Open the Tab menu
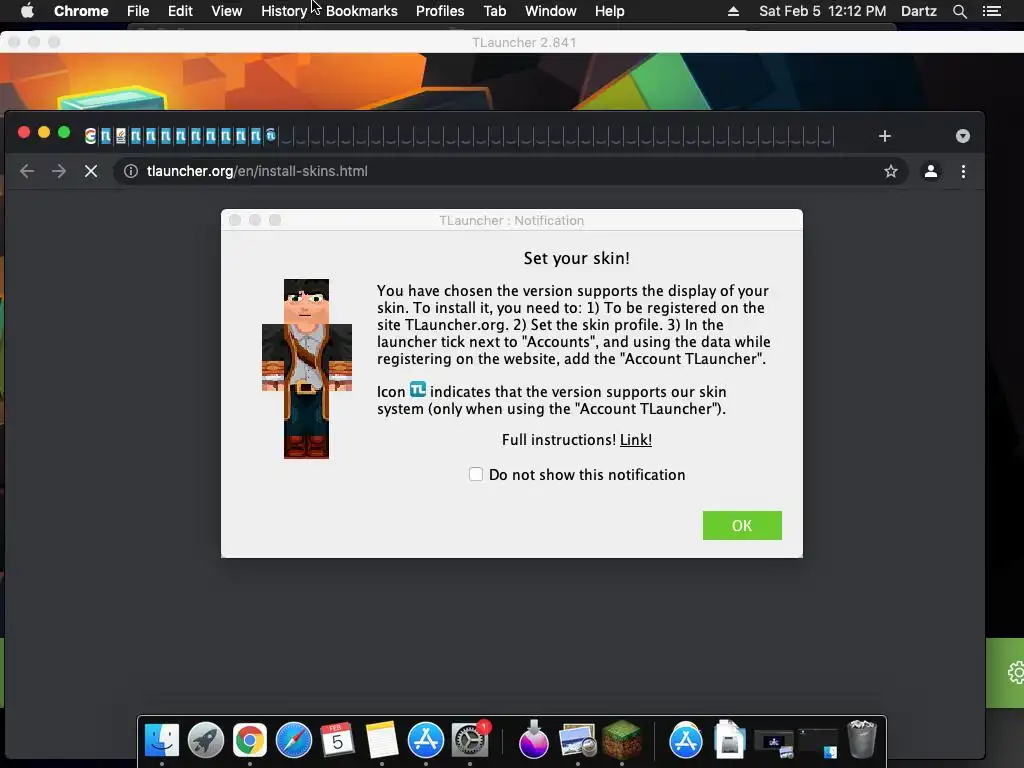Image resolution: width=1024 pixels, height=768 pixels. point(495,11)
